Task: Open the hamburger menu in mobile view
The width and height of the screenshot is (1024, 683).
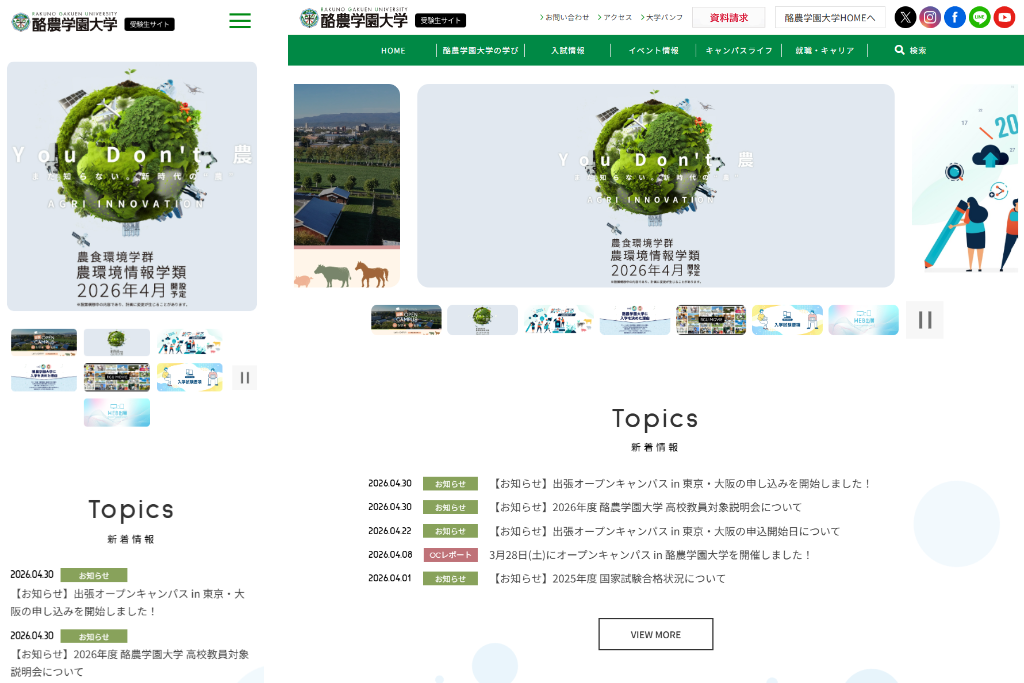Action: [x=240, y=21]
